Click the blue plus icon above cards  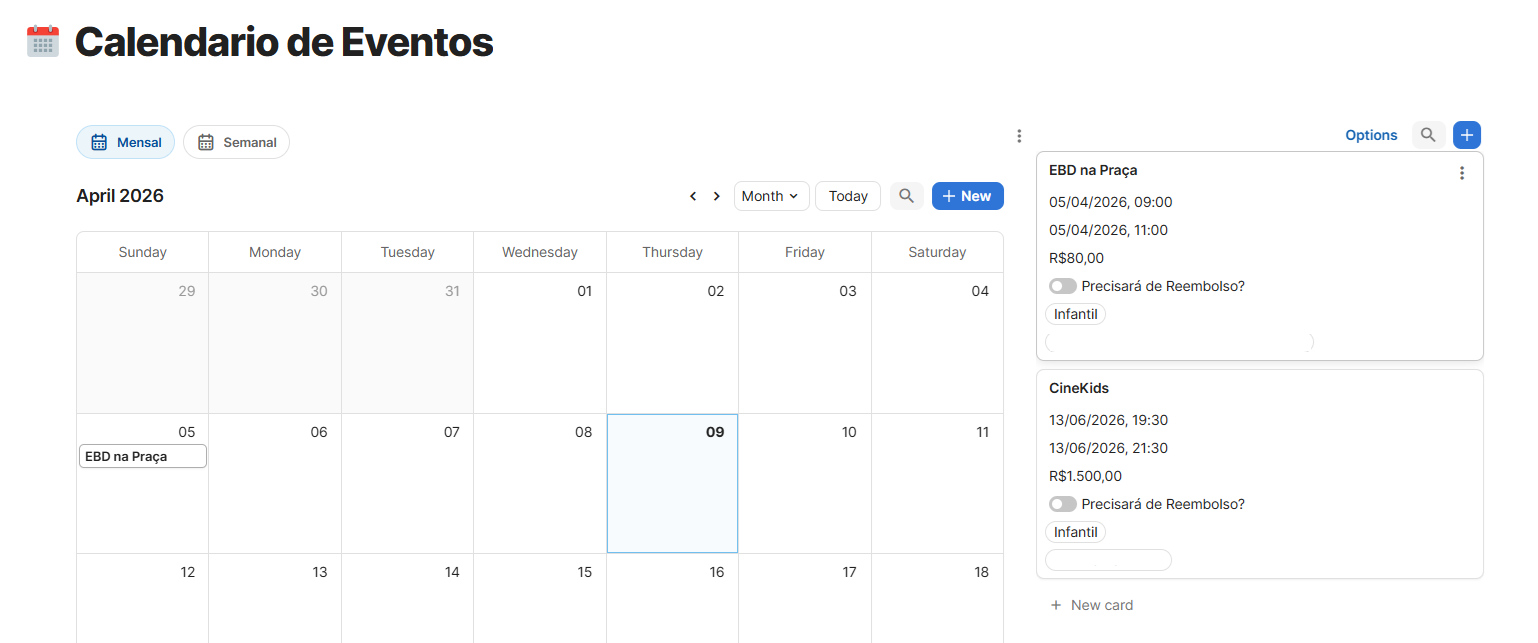point(1466,135)
